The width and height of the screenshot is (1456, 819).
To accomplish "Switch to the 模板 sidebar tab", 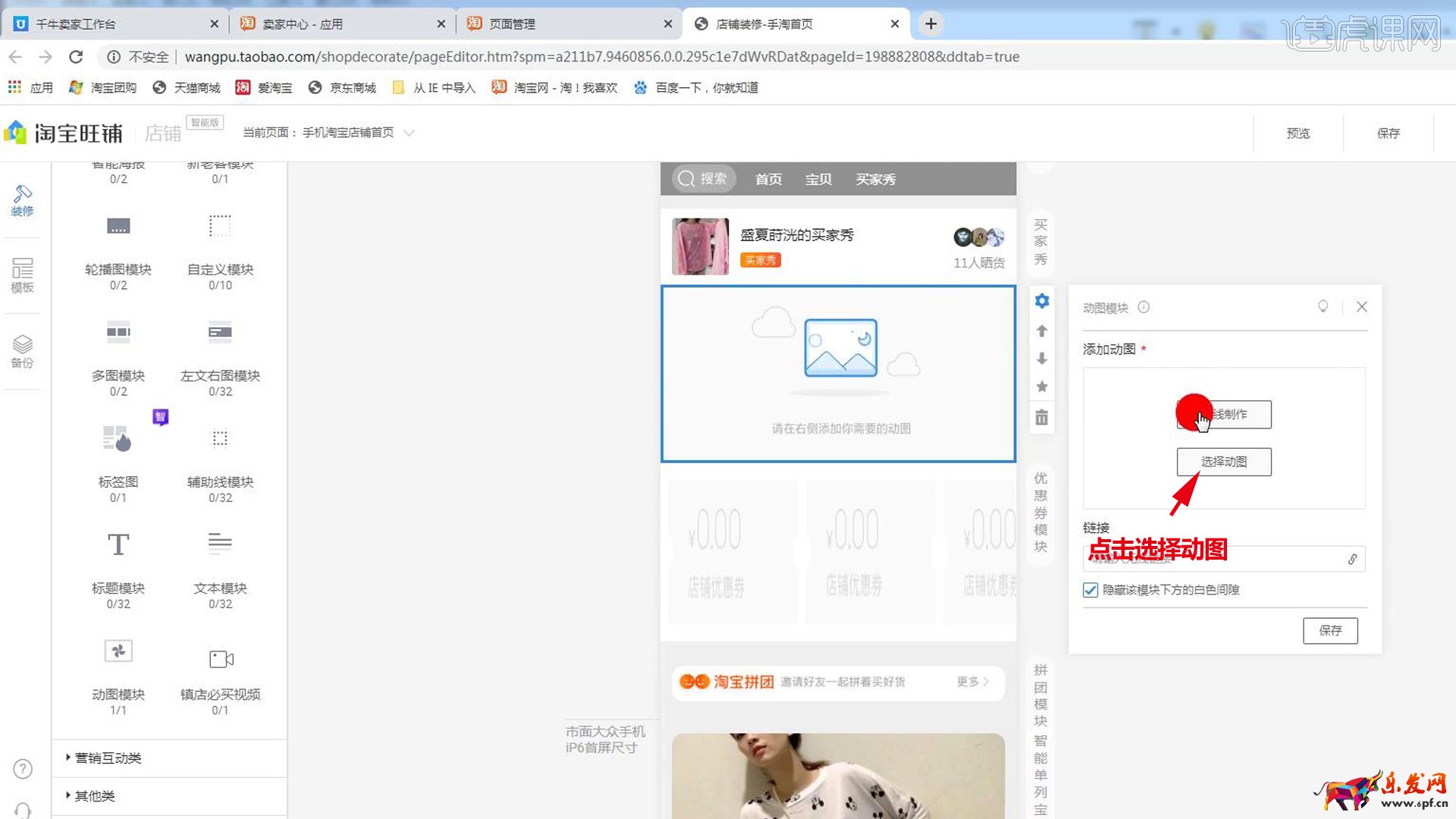I will coord(22,275).
